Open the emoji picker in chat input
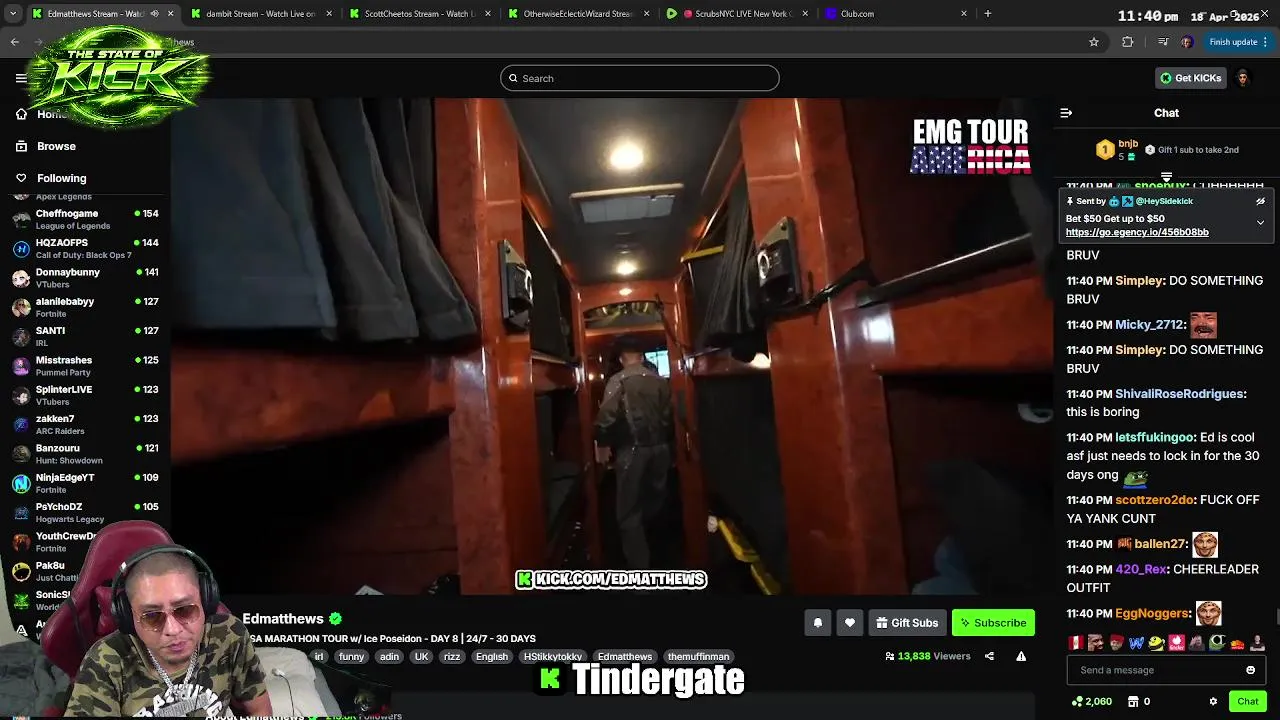The height and width of the screenshot is (720, 1280). tap(1250, 670)
